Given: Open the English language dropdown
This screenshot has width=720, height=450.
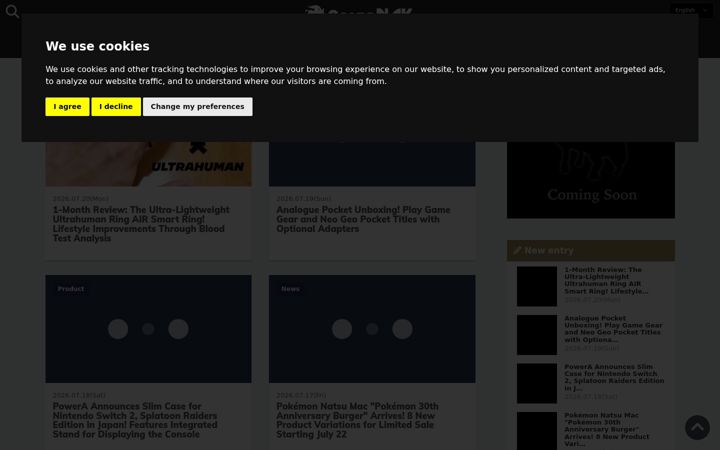Looking at the screenshot, I should coord(691,10).
